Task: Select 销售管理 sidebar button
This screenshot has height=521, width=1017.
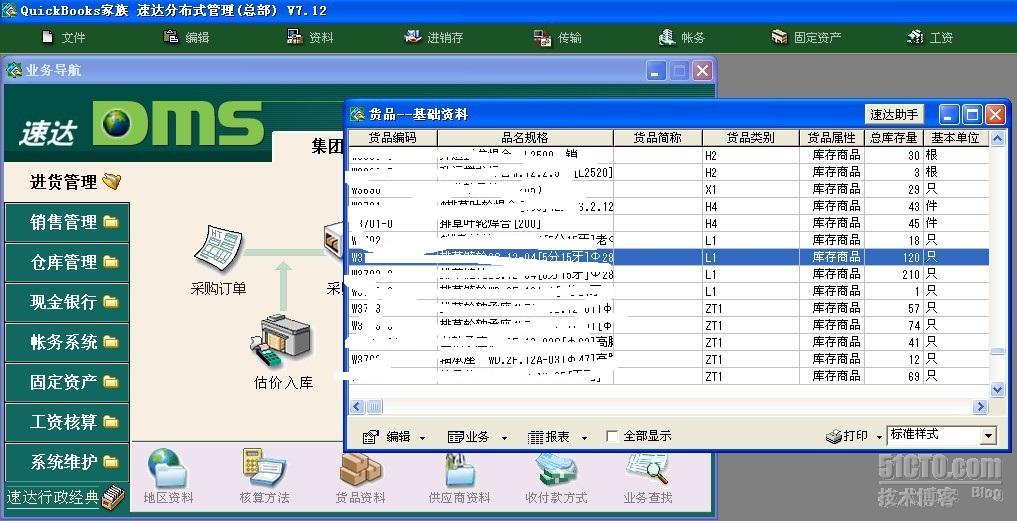Action: 67,223
